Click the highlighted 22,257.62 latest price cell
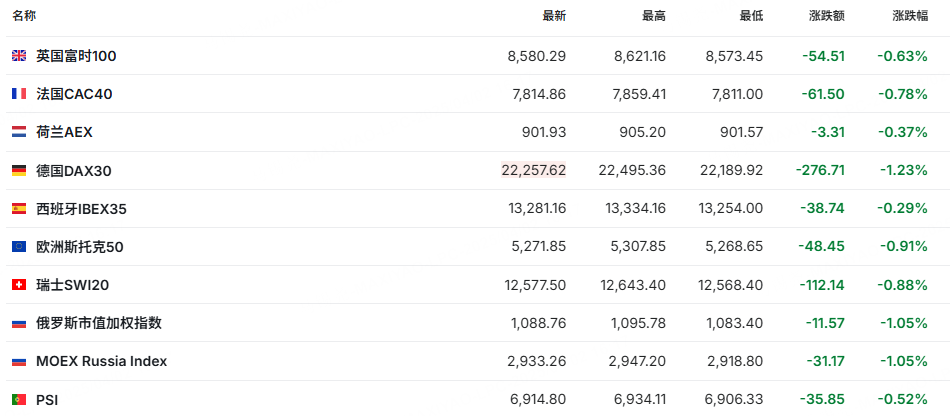The height and width of the screenshot is (416, 950). pyautogui.click(x=534, y=171)
